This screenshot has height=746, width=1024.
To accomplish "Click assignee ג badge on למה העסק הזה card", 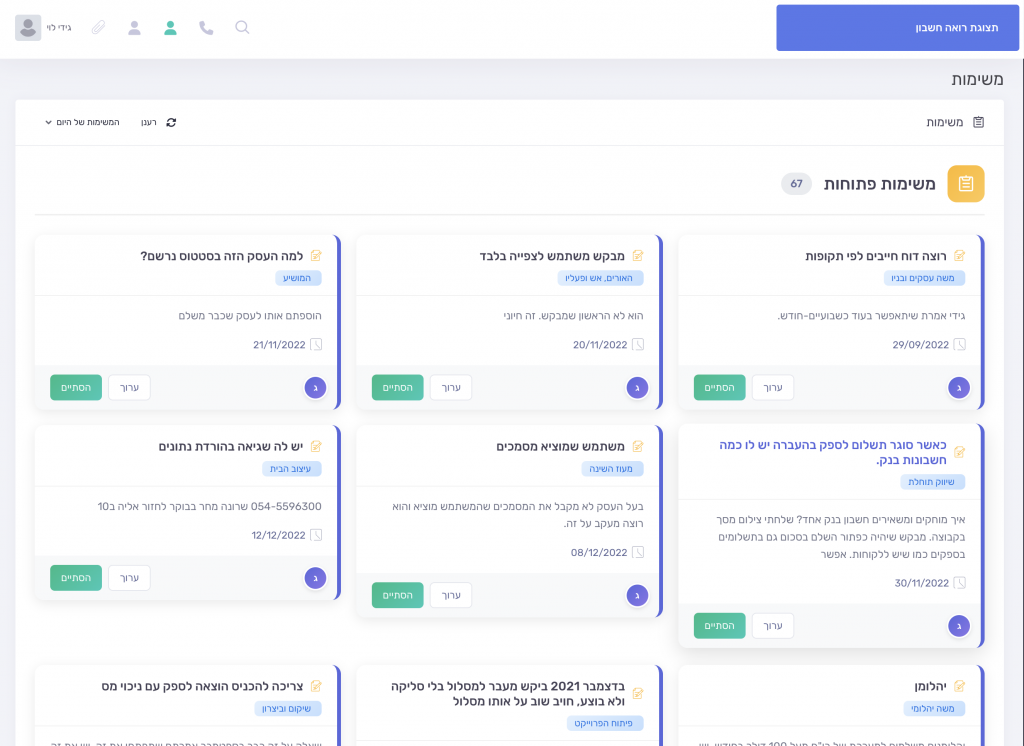I will coord(315,387).
